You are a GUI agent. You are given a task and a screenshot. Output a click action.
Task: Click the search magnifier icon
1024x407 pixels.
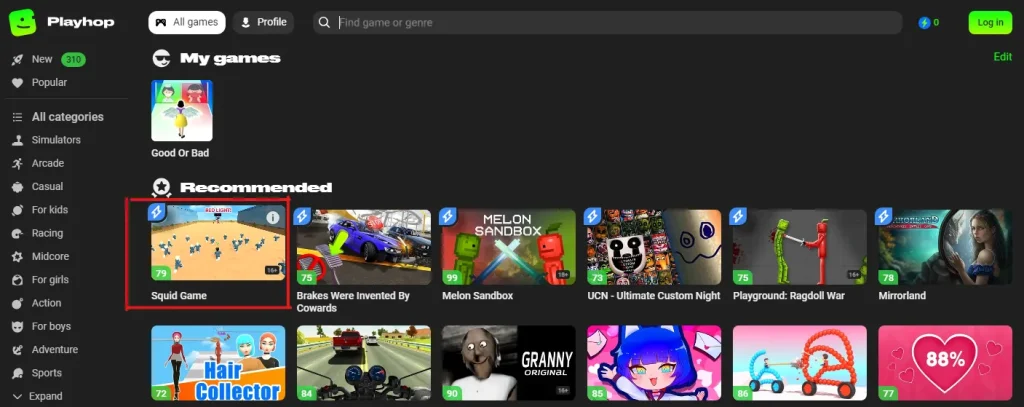tap(324, 23)
